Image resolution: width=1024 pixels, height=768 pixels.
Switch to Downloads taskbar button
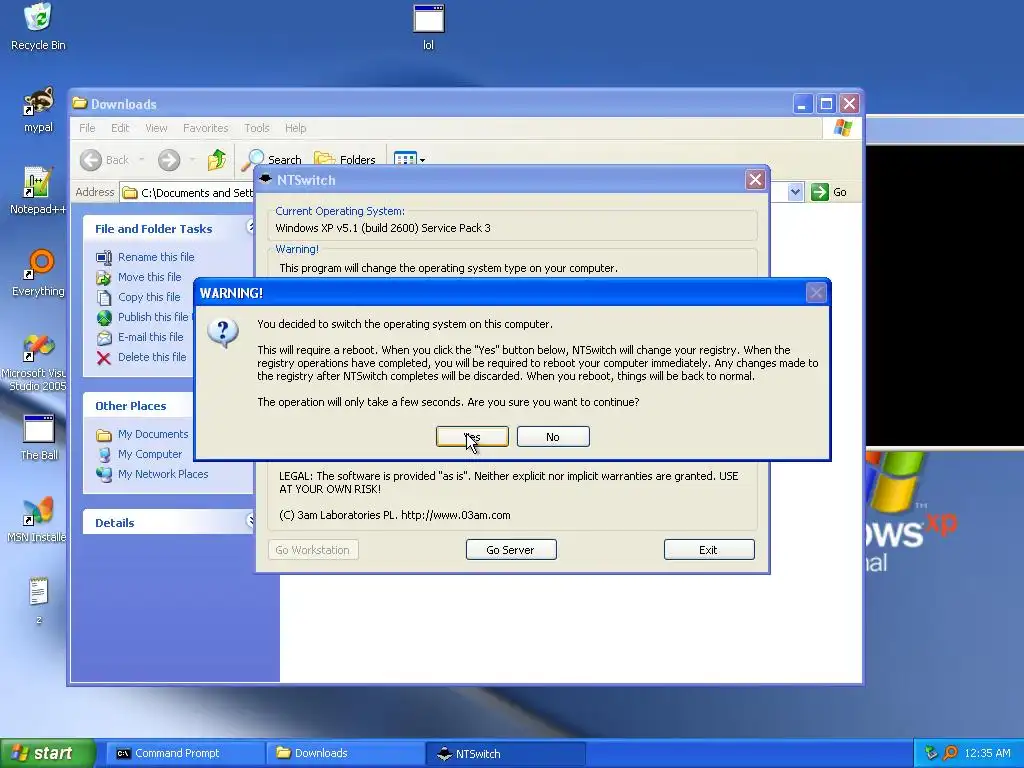coord(345,754)
